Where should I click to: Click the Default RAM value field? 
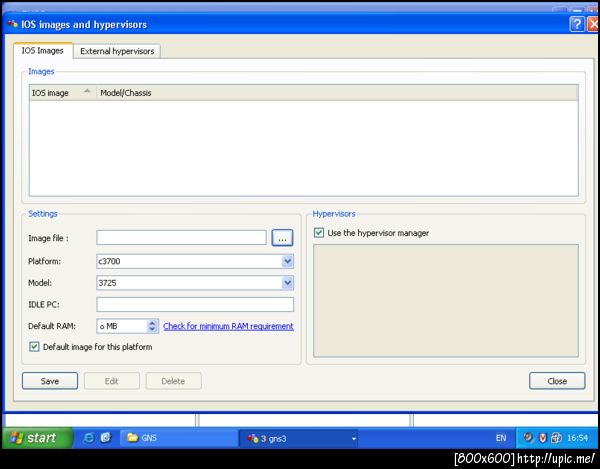pos(122,326)
